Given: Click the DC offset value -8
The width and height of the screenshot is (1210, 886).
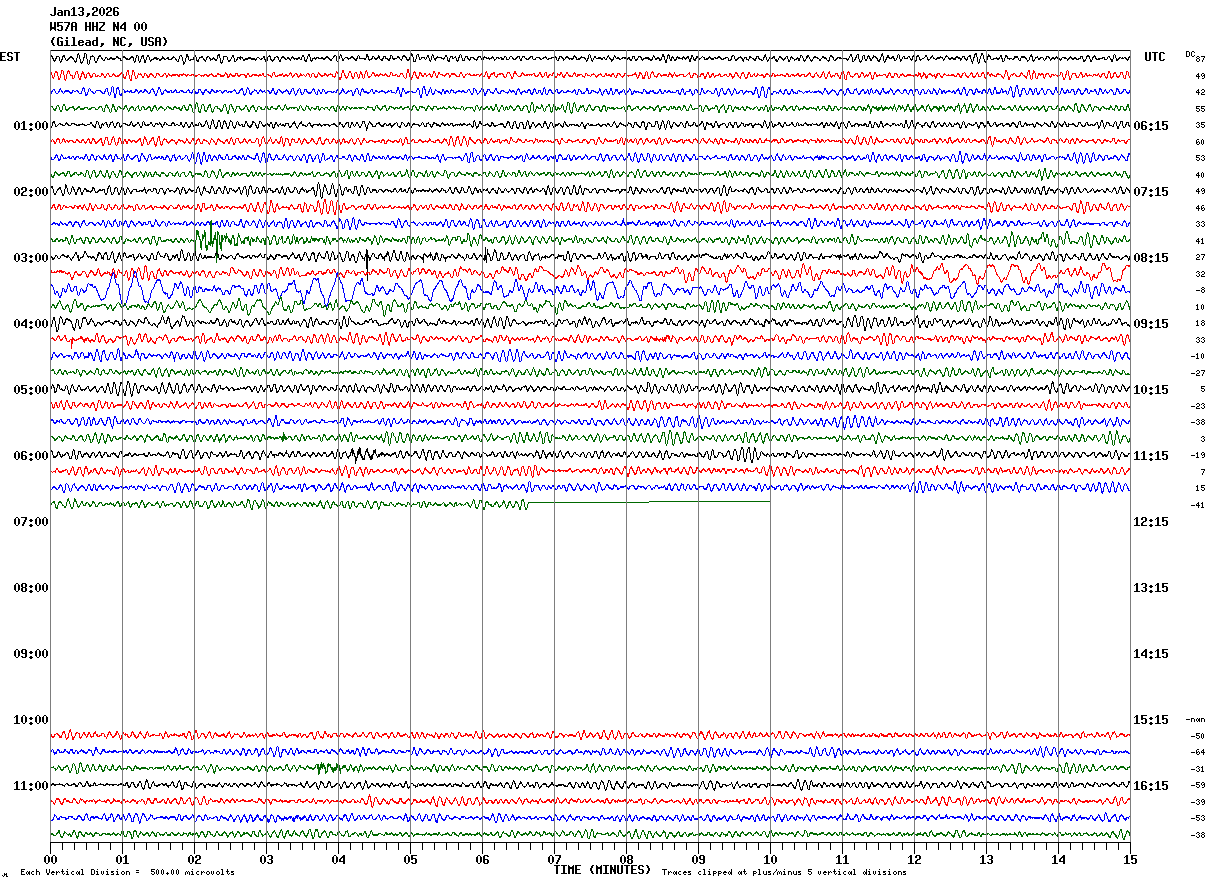Looking at the screenshot, I should [x=1198, y=290].
